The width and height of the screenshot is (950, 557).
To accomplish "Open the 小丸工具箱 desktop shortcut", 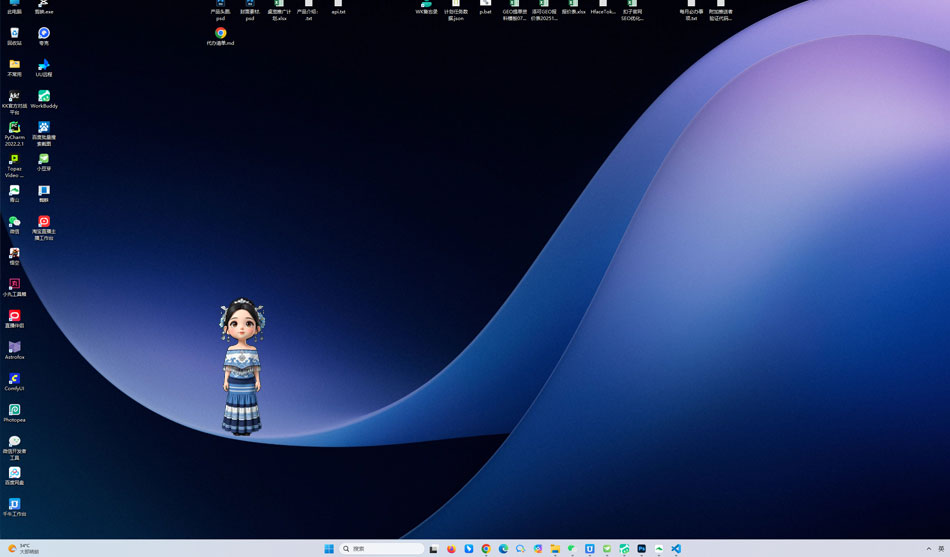I will 15,287.
